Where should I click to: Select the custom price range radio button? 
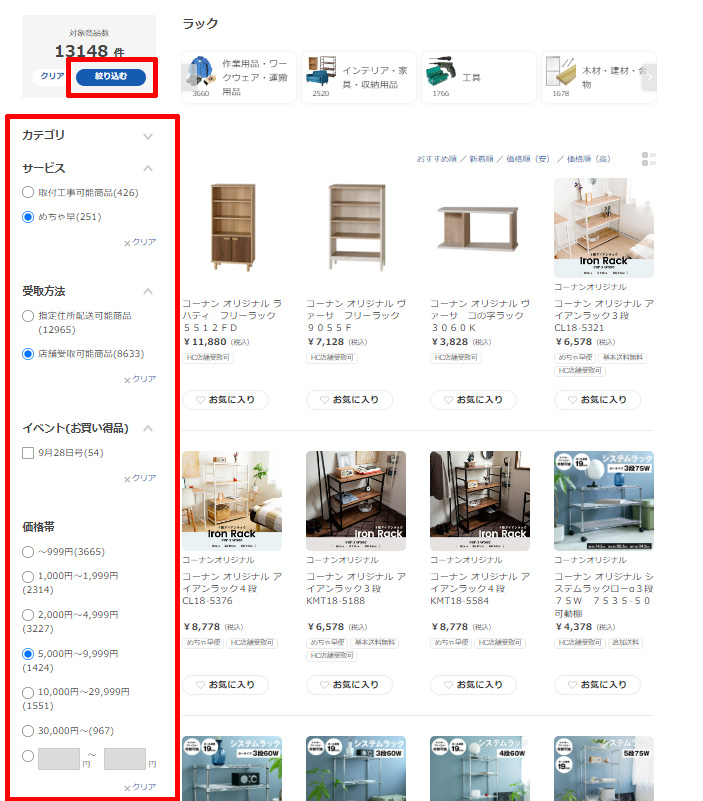pos(28,756)
